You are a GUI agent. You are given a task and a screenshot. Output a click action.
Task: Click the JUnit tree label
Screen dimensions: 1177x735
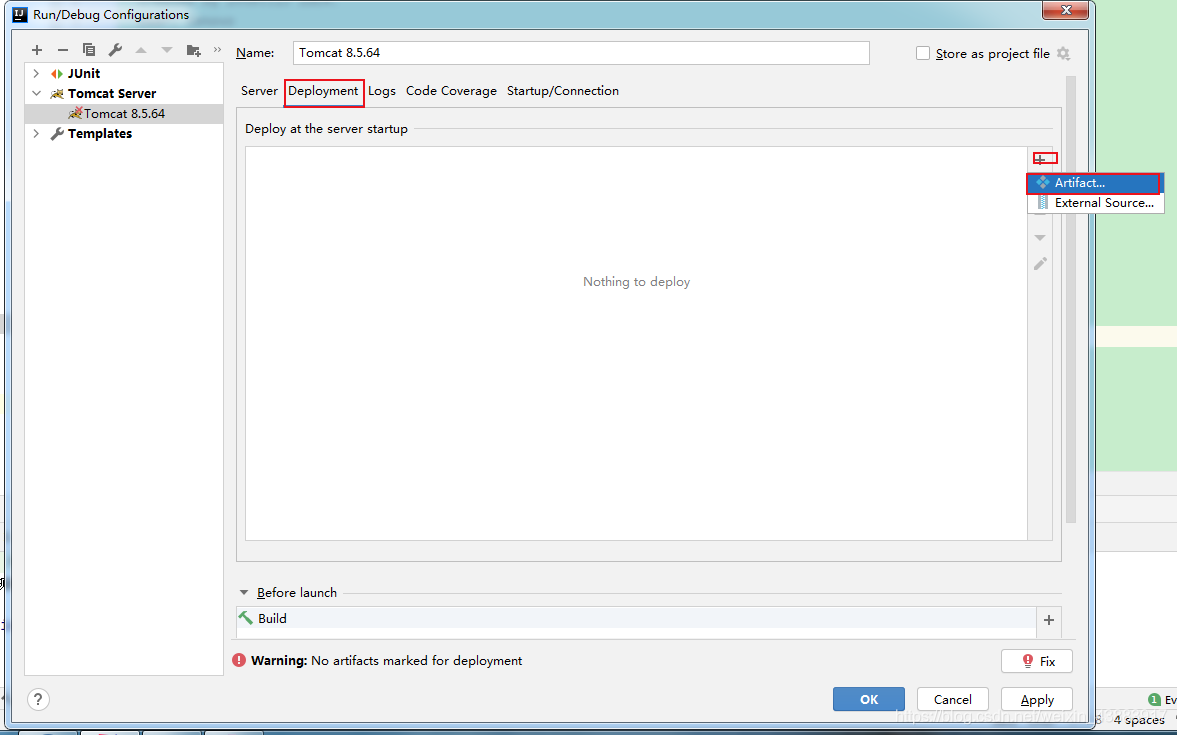(x=83, y=74)
